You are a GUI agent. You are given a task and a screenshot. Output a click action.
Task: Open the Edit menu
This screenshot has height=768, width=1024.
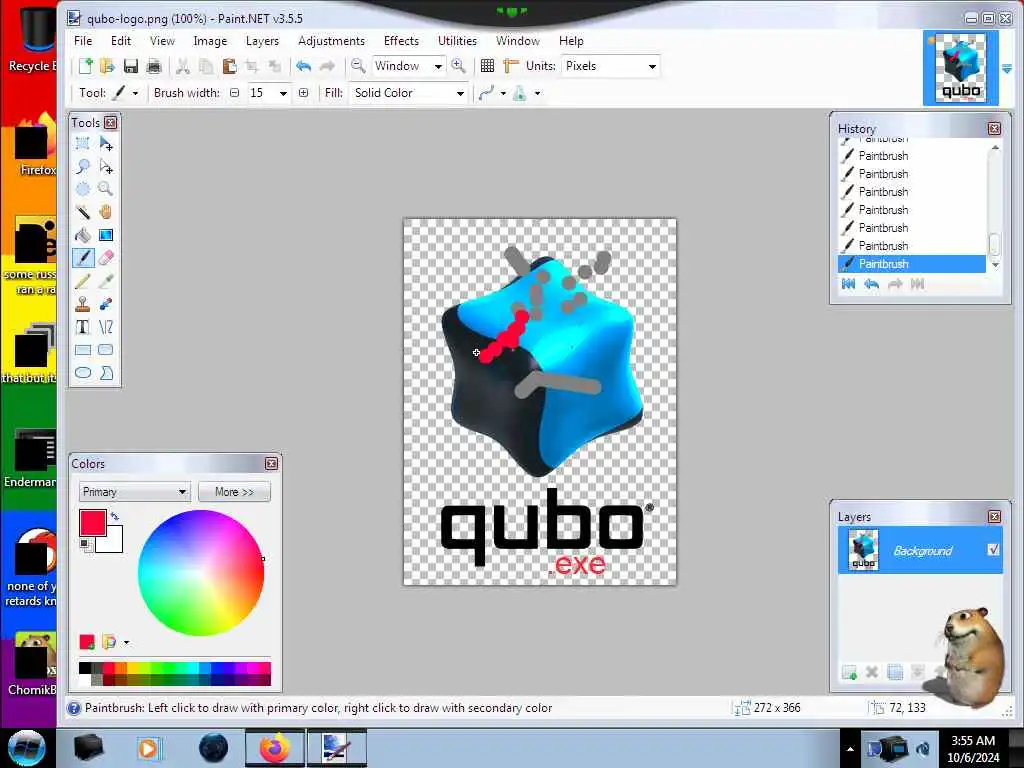[121, 40]
